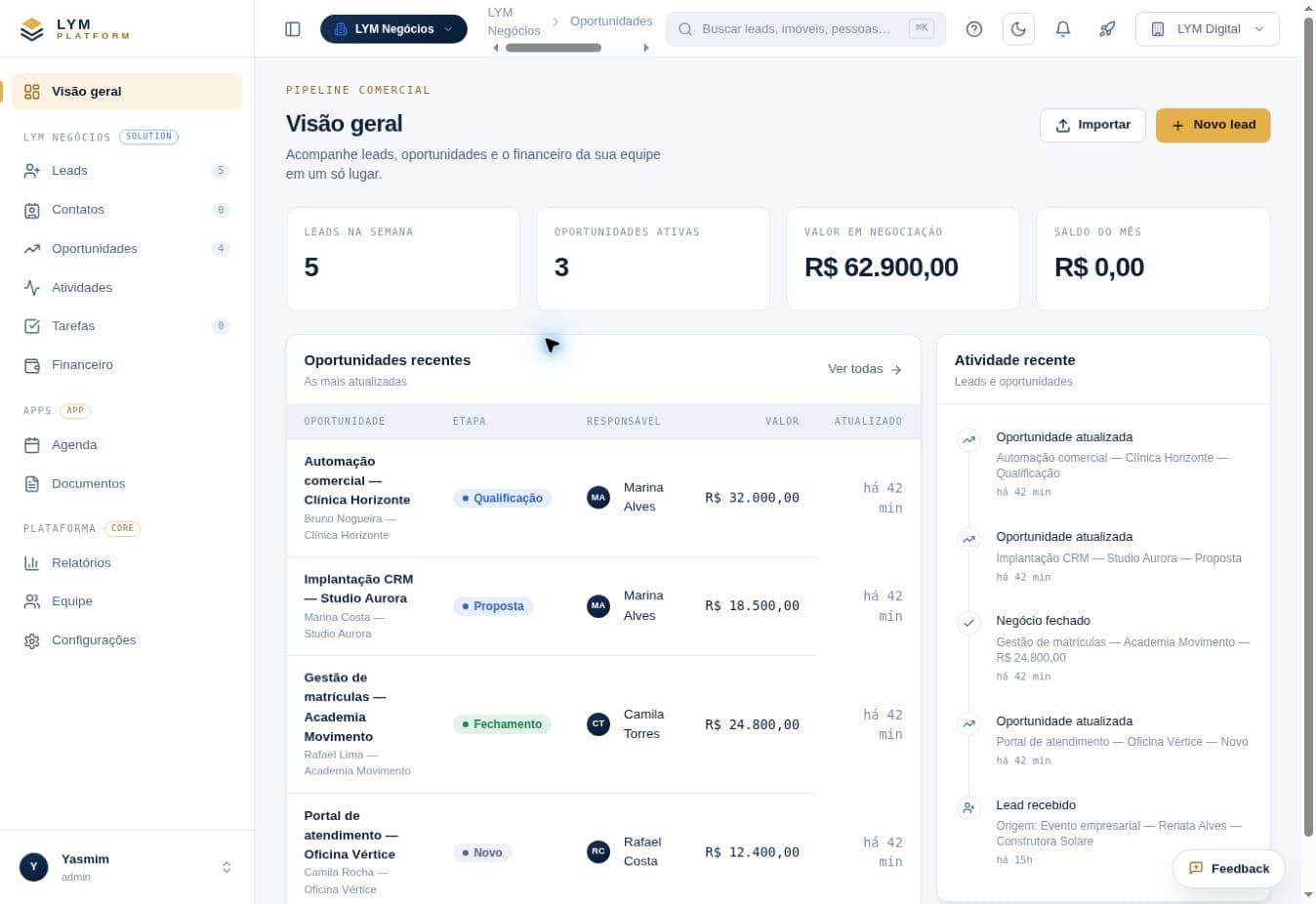Open notifications bell icon
This screenshot has height=904, width=1316.
pos(1063,29)
